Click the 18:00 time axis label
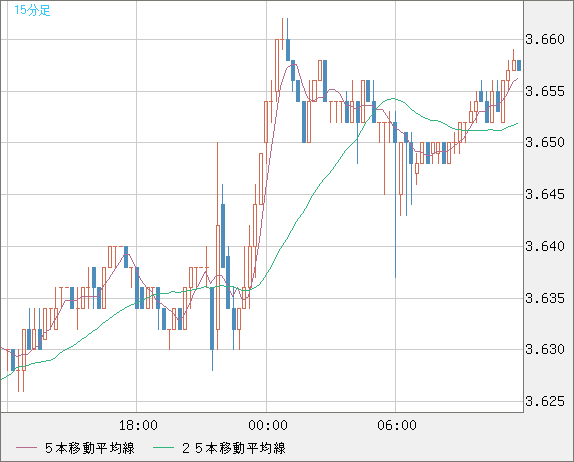The height and width of the screenshot is (462, 574). (138, 425)
